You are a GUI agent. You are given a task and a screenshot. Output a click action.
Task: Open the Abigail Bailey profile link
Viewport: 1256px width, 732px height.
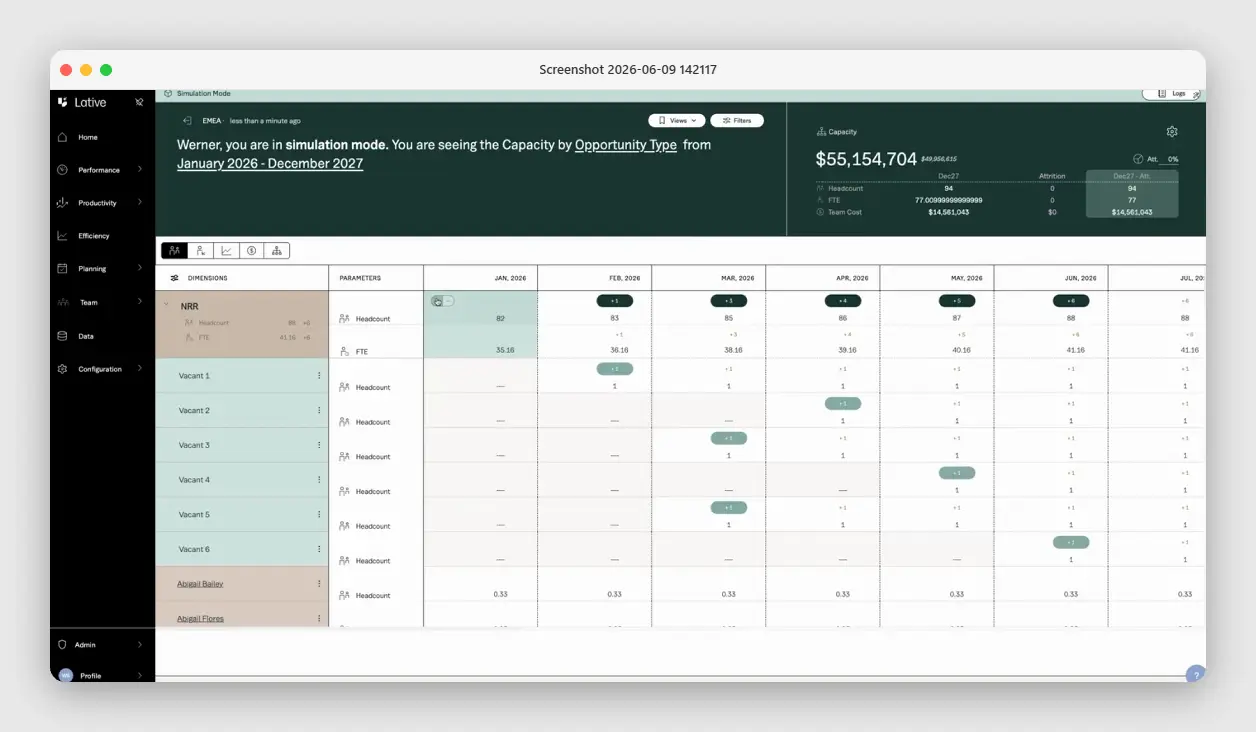pos(200,584)
